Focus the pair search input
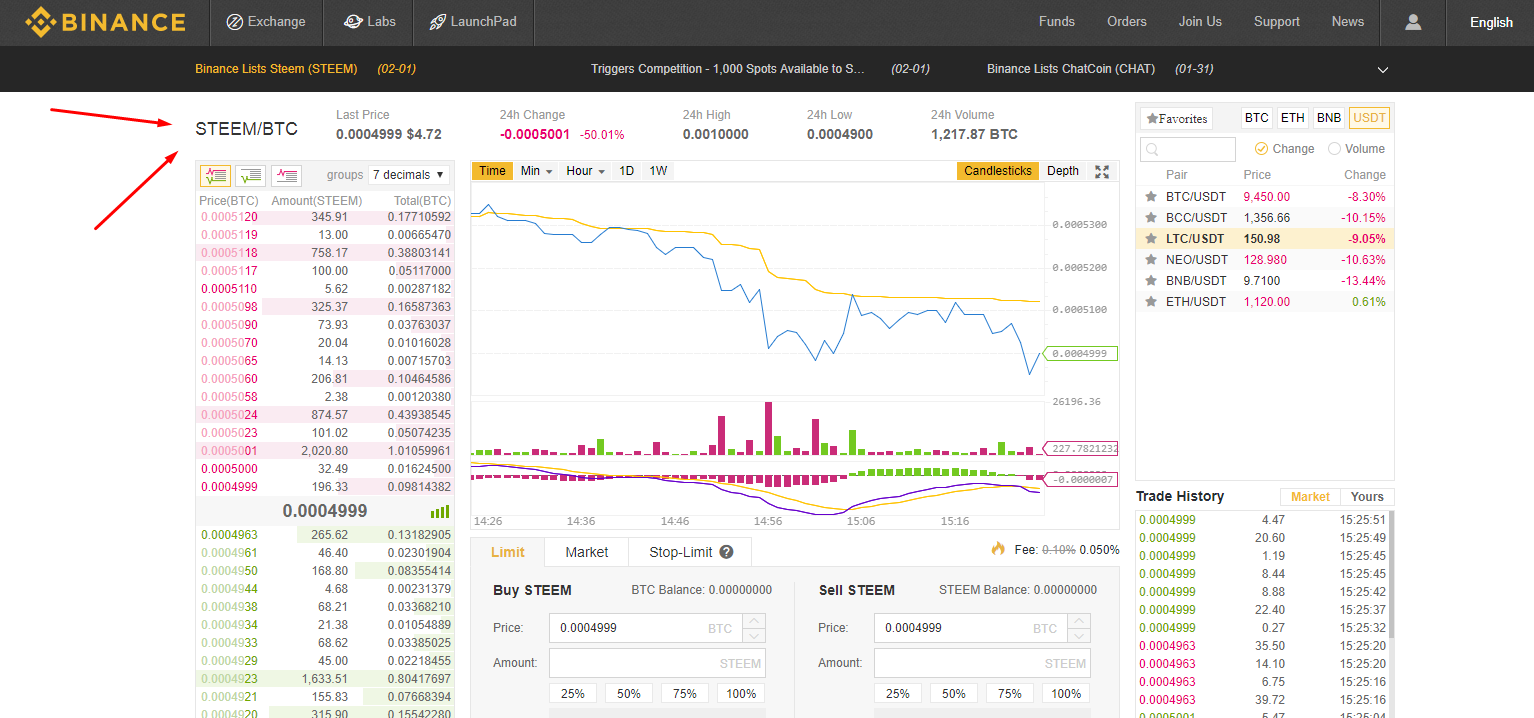The height and width of the screenshot is (718, 1534). 1188,149
